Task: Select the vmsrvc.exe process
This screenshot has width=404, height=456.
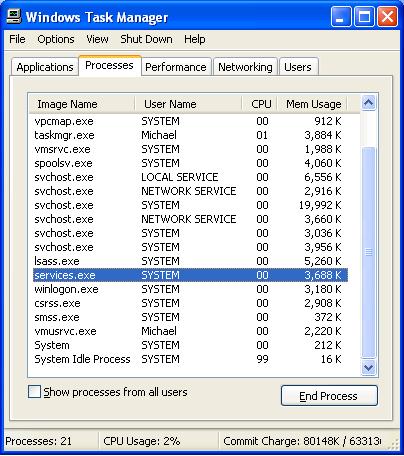Action: click(x=190, y=149)
